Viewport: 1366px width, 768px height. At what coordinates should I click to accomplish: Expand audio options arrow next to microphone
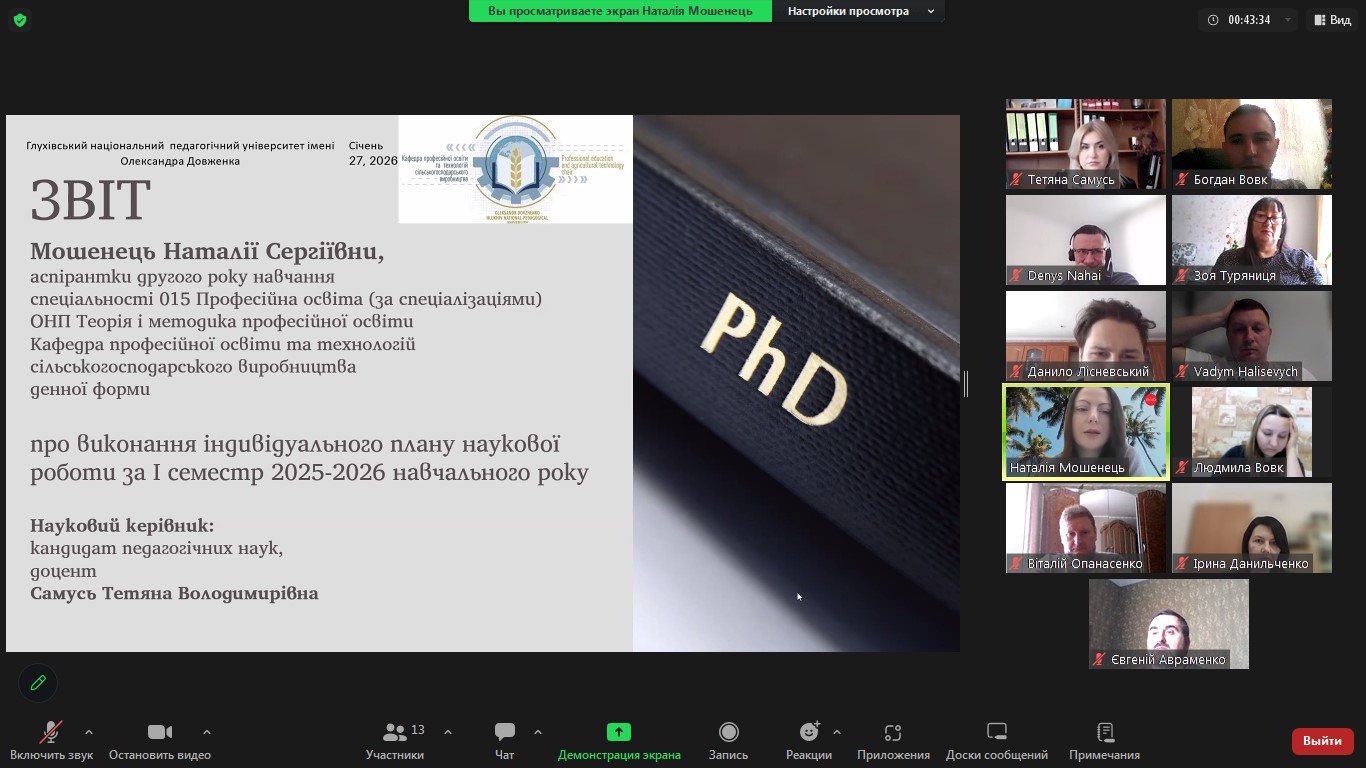coord(89,732)
